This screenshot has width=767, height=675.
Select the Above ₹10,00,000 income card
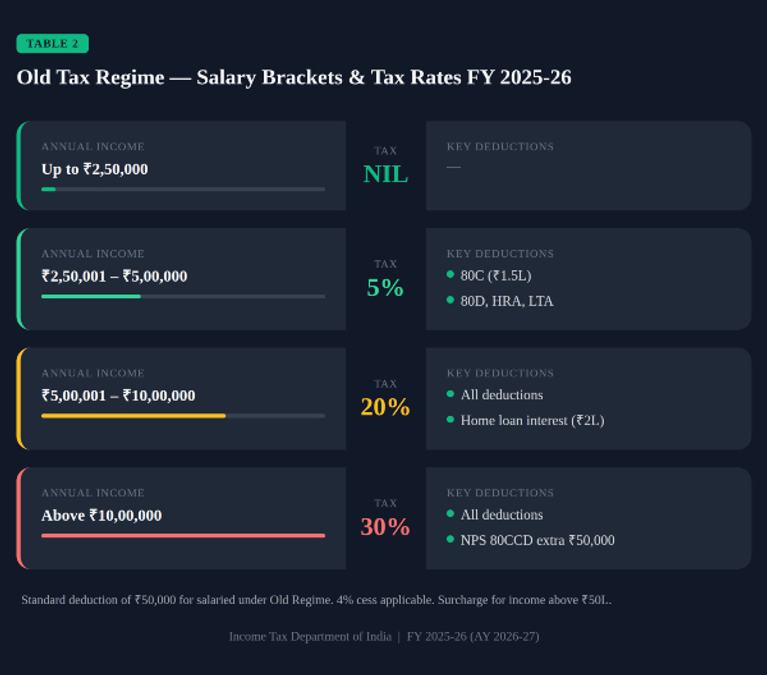(x=181, y=518)
